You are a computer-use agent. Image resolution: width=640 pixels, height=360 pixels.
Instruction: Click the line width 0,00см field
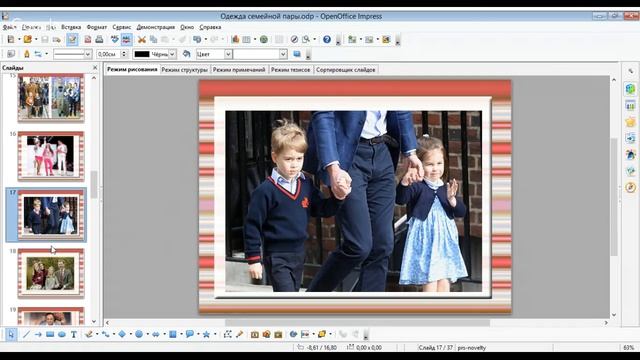[x=109, y=54]
